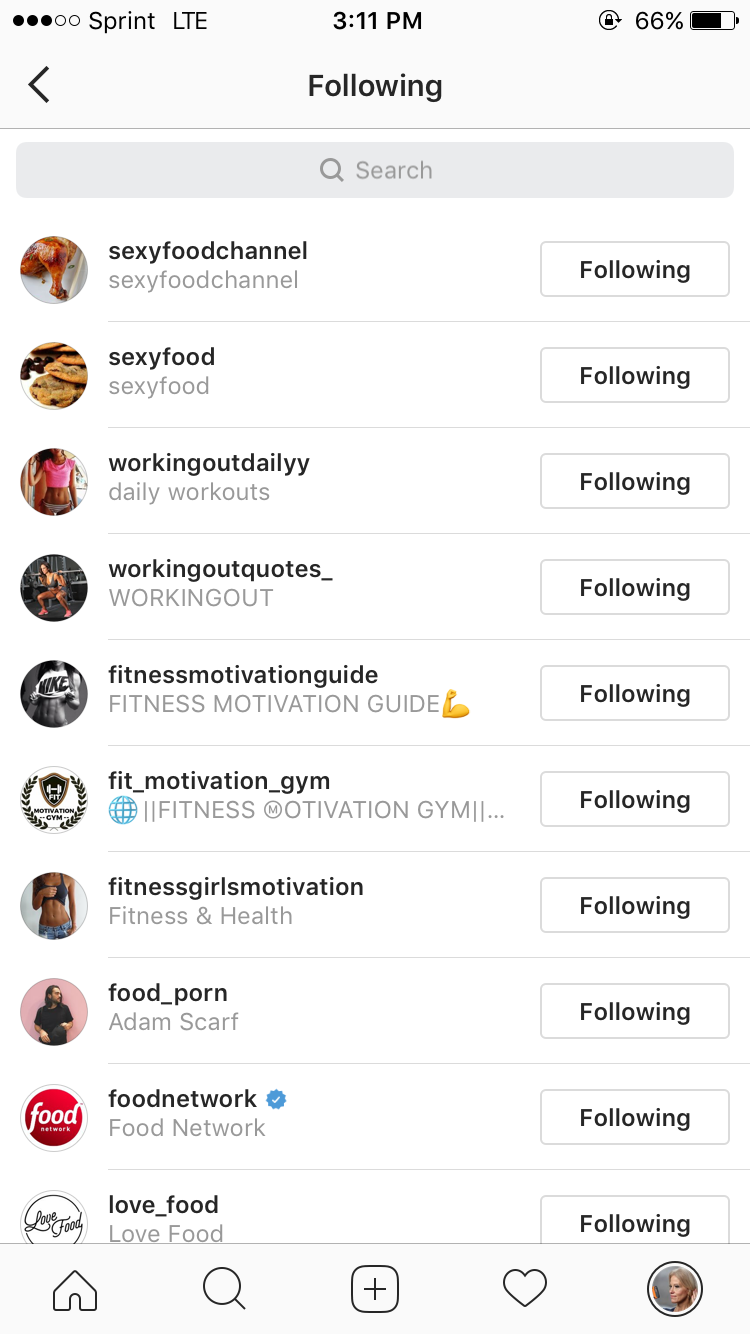View sexyfoodchannel chicken profile photo
The image size is (750, 1334).
pos(54,269)
